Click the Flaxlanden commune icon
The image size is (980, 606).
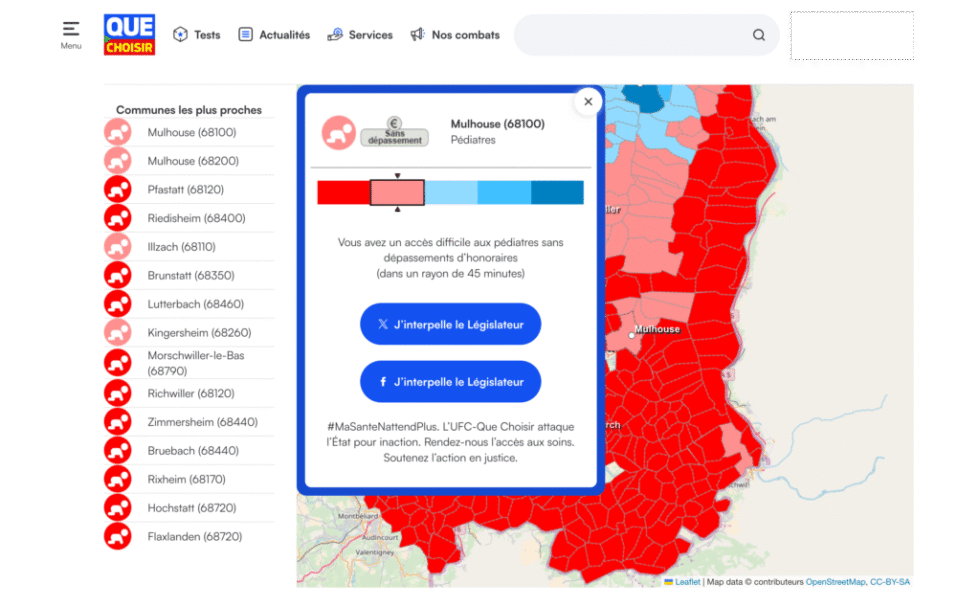point(118,537)
